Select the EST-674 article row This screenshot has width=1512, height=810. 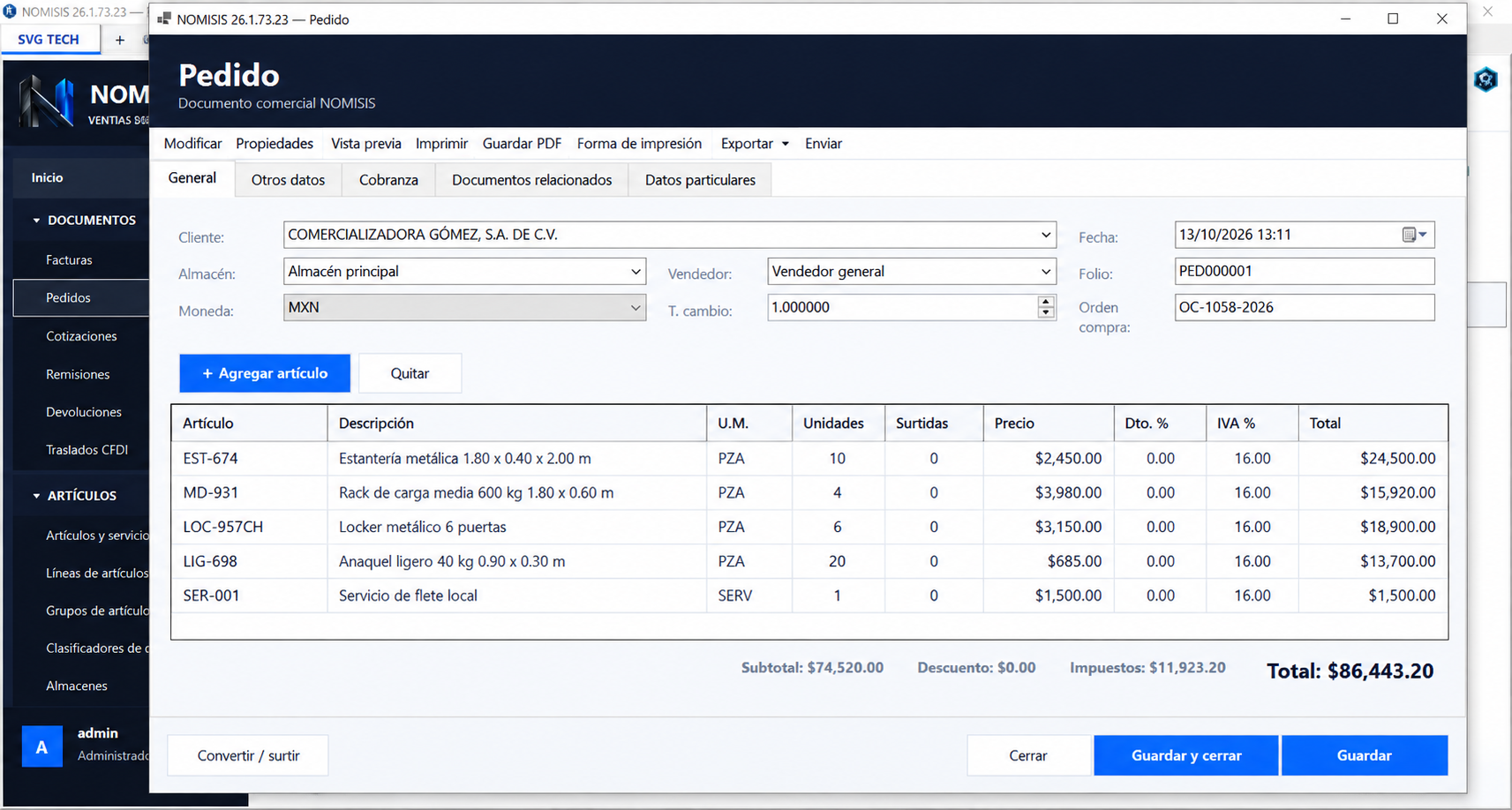point(809,459)
